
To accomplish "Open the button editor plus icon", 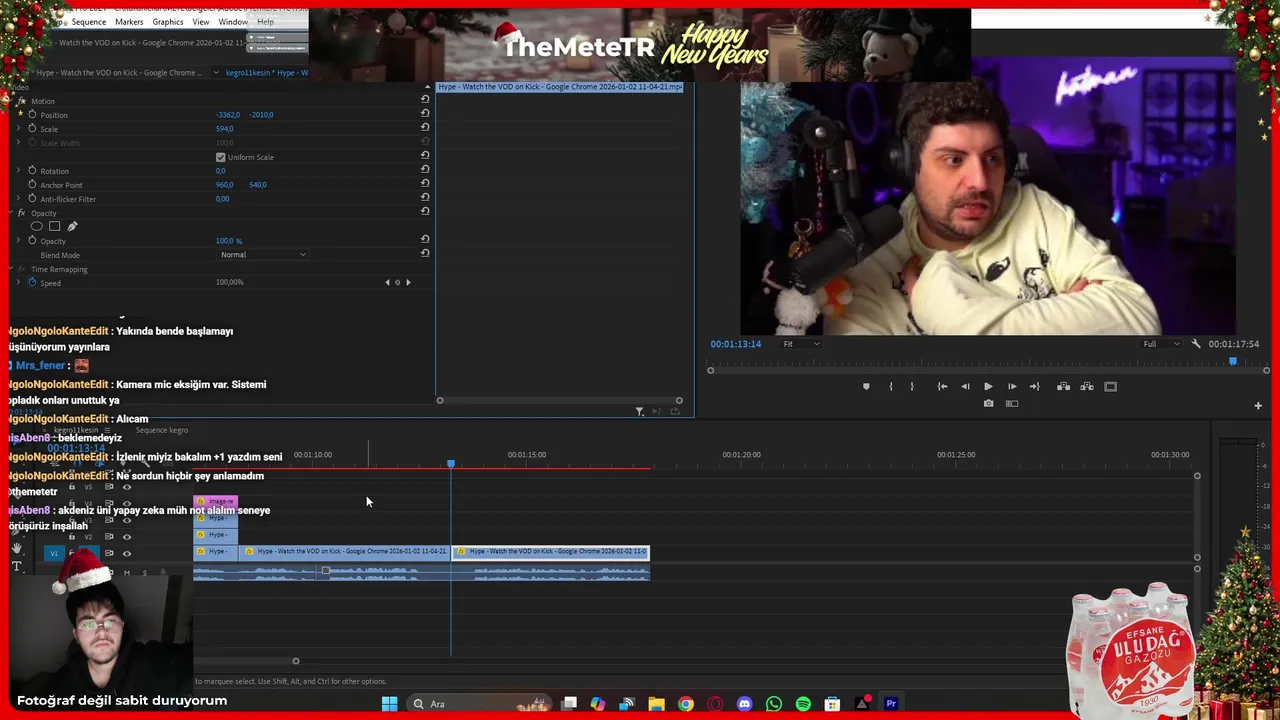I will coord(1258,406).
